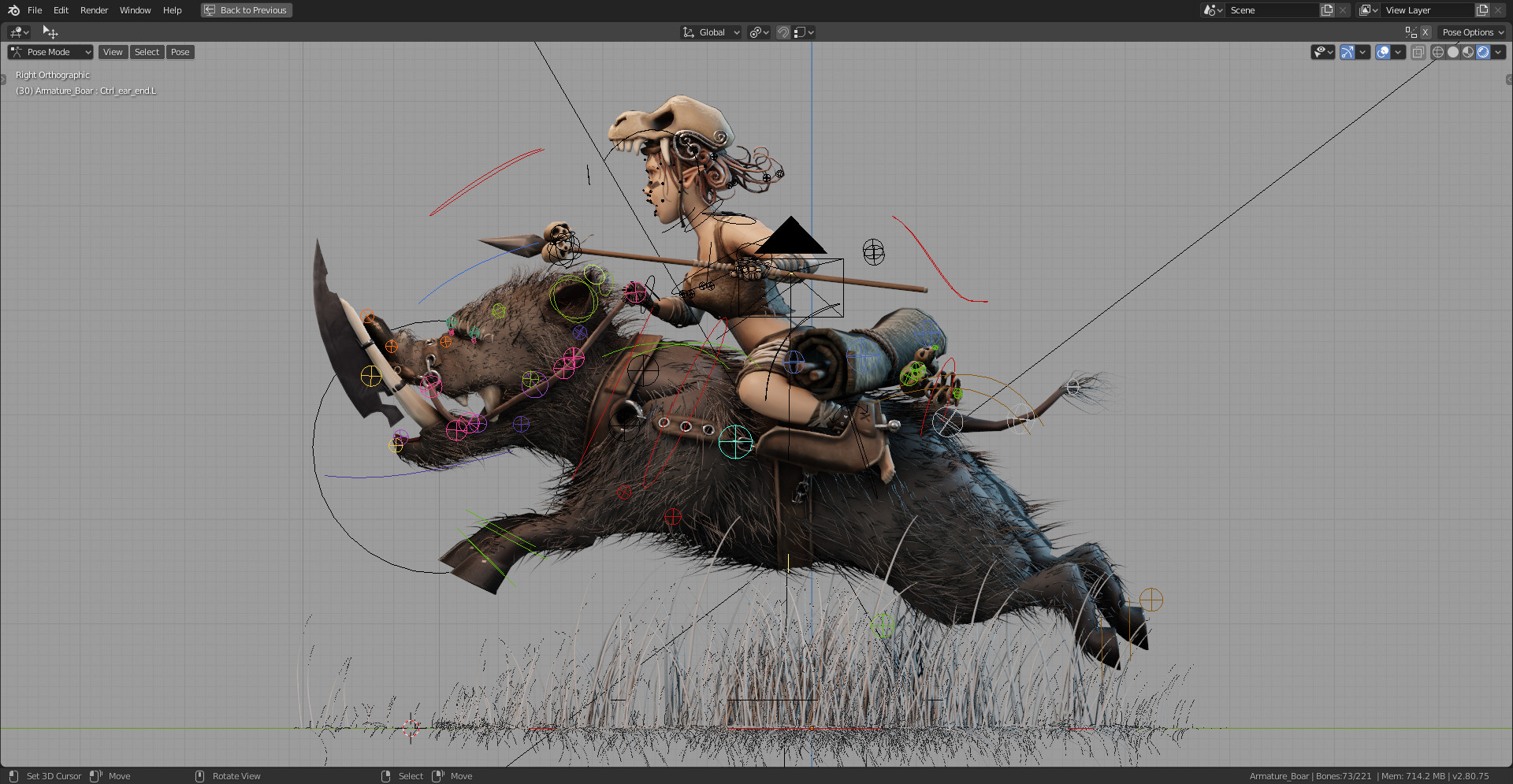1513x784 pixels.
Task: Toggle the snap magnet icon
Action: 783,32
